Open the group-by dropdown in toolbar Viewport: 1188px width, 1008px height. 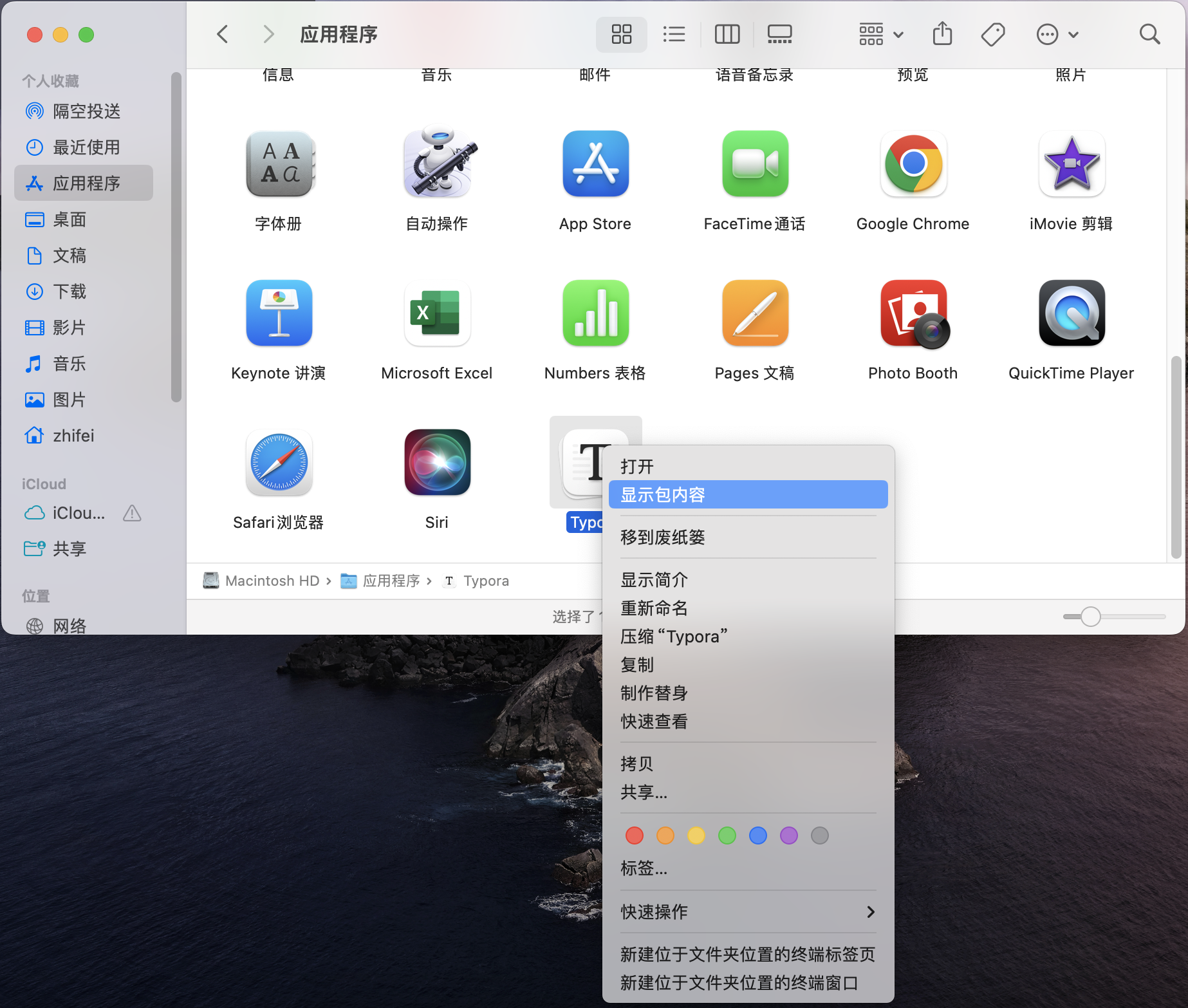pos(881,34)
